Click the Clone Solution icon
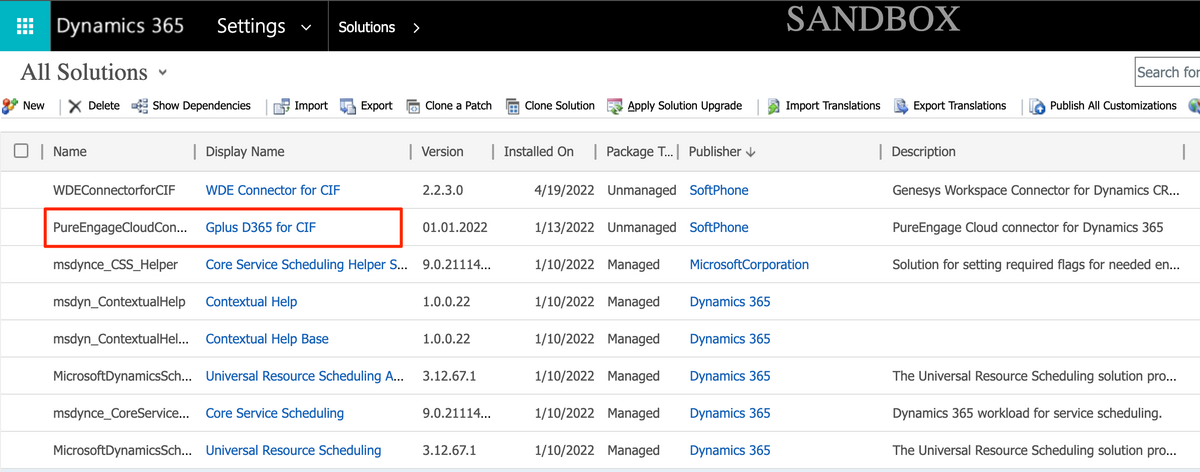The height and width of the screenshot is (472, 1200). (512, 106)
